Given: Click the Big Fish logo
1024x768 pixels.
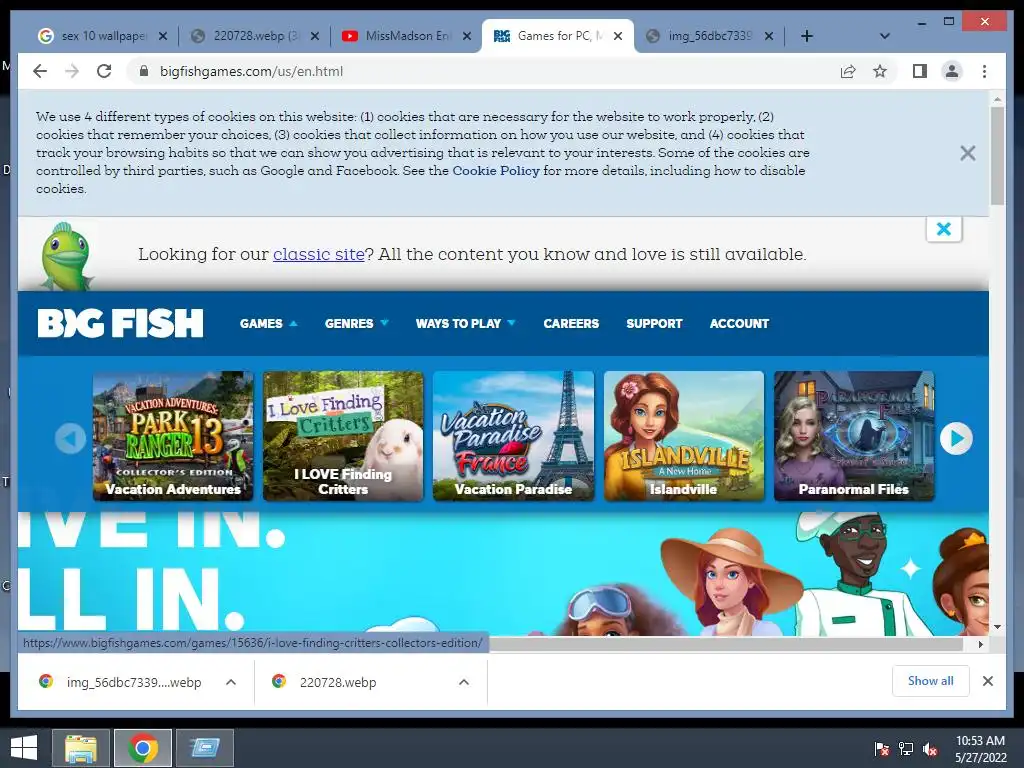Looking at the screenshot, I should point(120,323).
